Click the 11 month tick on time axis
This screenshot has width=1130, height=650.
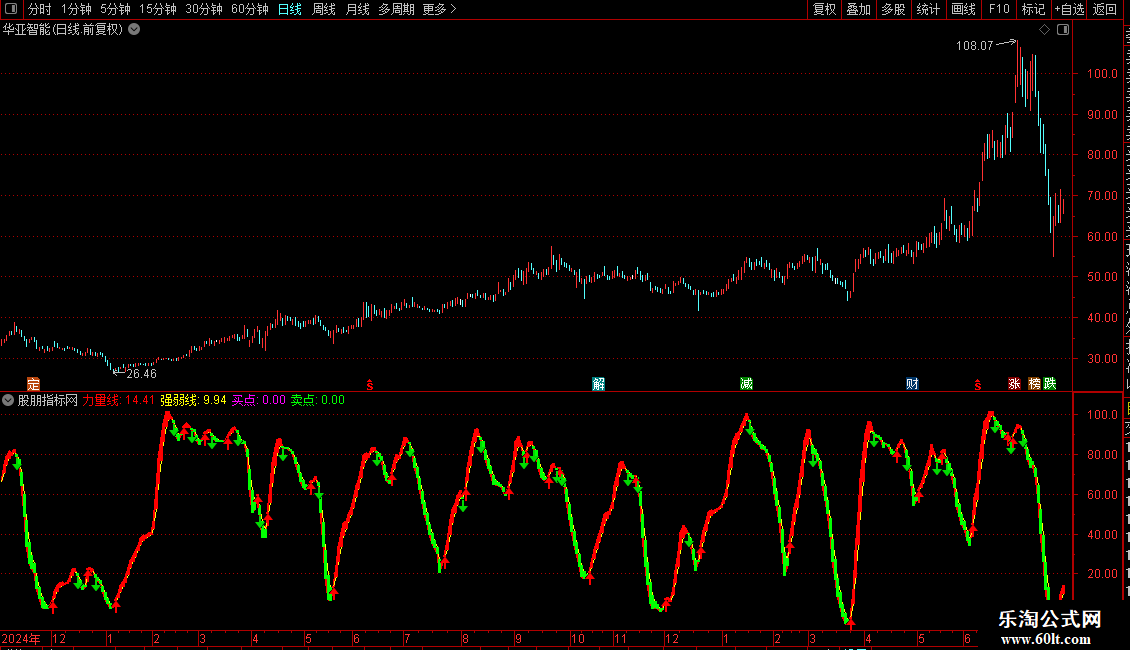click(x=620, y=638)
